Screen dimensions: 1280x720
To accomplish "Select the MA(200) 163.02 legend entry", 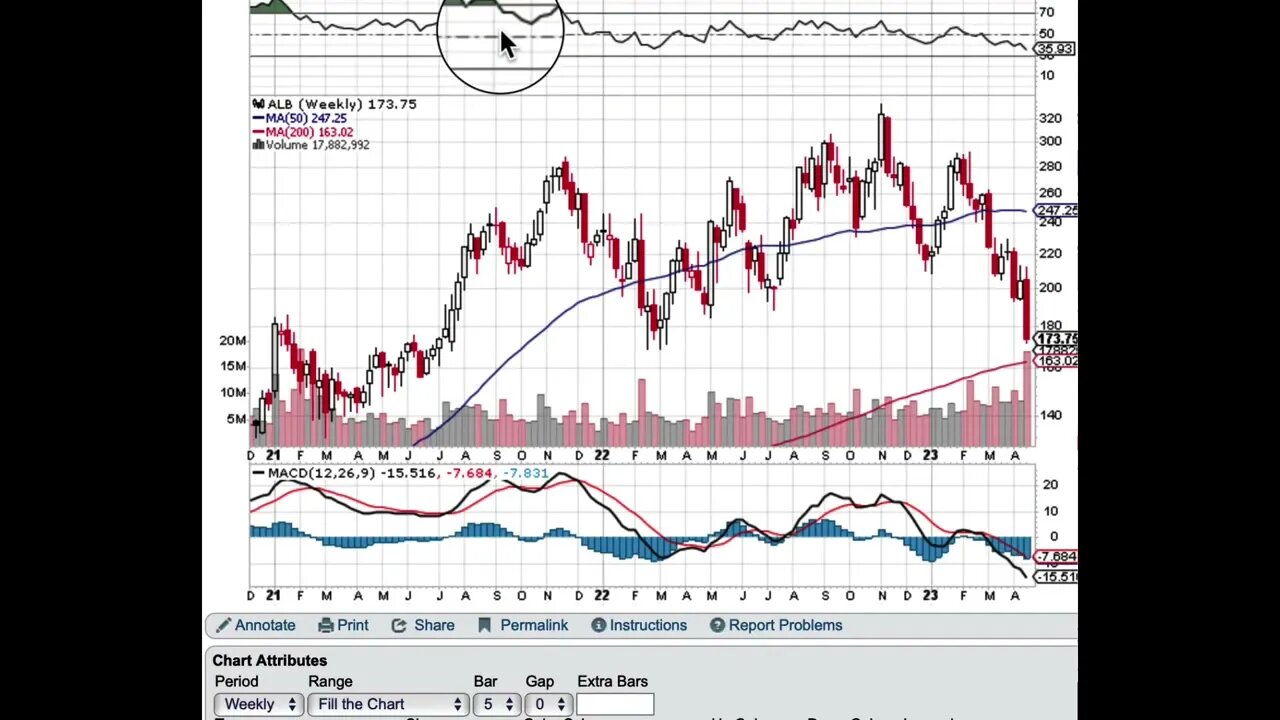I will point(302,132).
